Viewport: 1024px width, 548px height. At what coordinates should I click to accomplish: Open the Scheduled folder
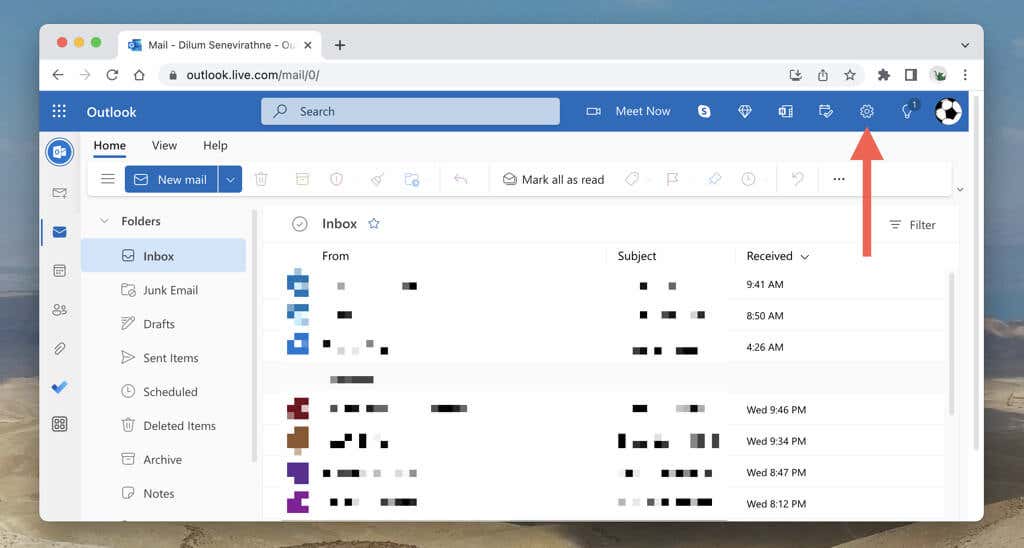[164, 392]
